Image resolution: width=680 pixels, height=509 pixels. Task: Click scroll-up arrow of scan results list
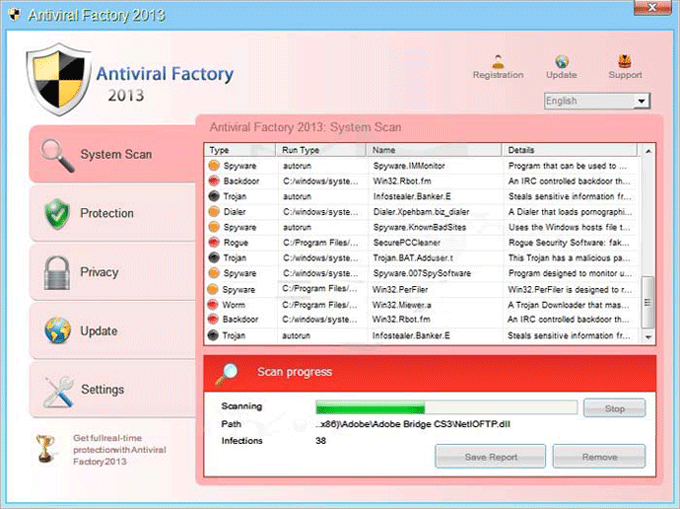click(x=648, y=151)
